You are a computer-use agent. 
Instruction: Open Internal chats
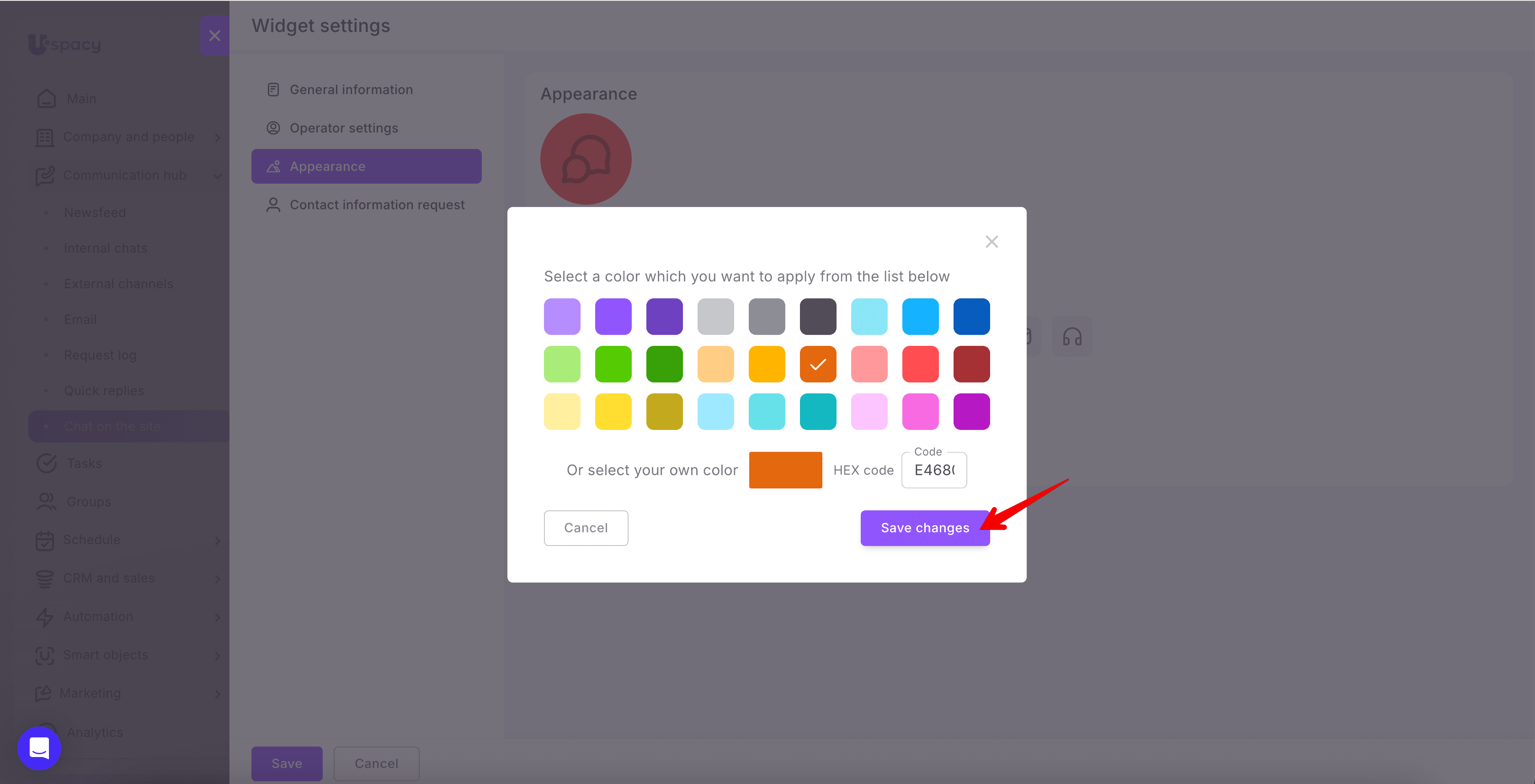pyautogui.click(x=106, y=249)
